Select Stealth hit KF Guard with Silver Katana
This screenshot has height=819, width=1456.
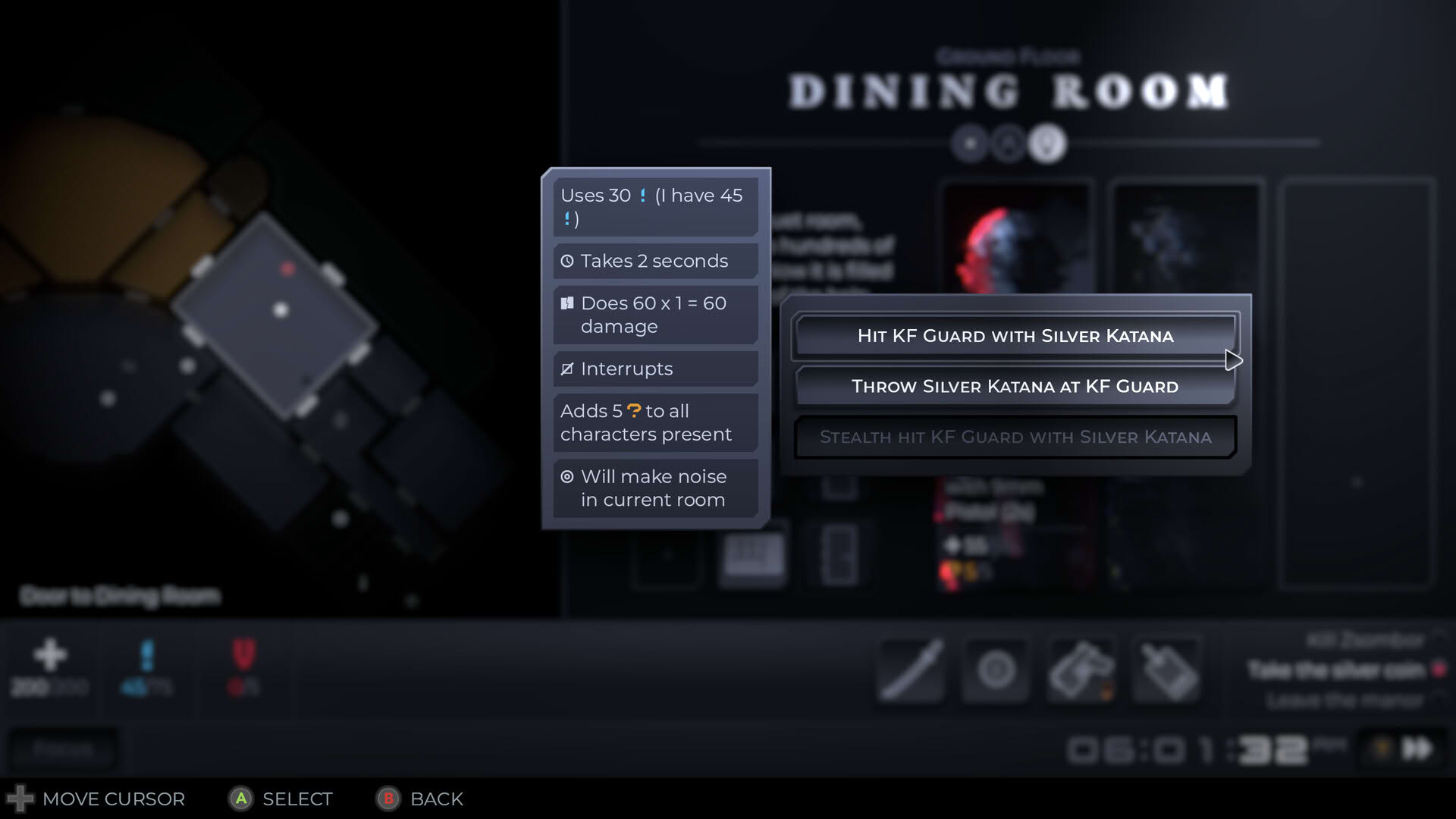click(1015, 438)
